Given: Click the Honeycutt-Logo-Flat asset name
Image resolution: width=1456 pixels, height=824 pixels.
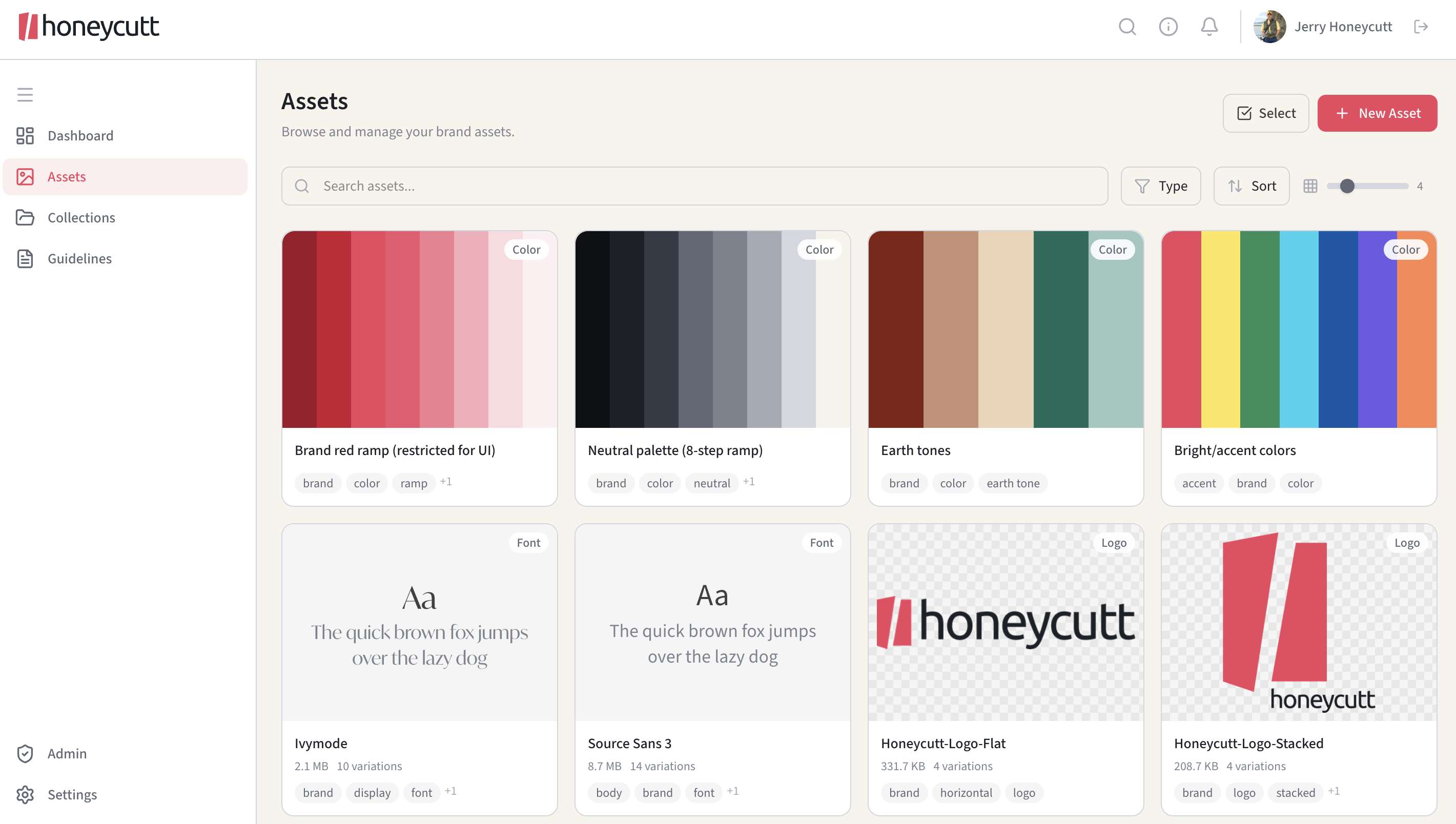Looking at the screenshot, I should 943,744.
